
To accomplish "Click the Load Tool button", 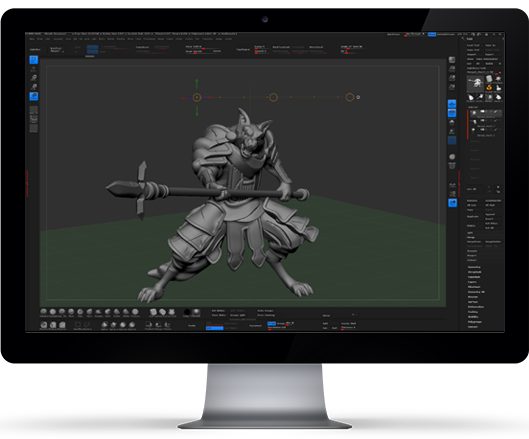I will coord(473,45).
